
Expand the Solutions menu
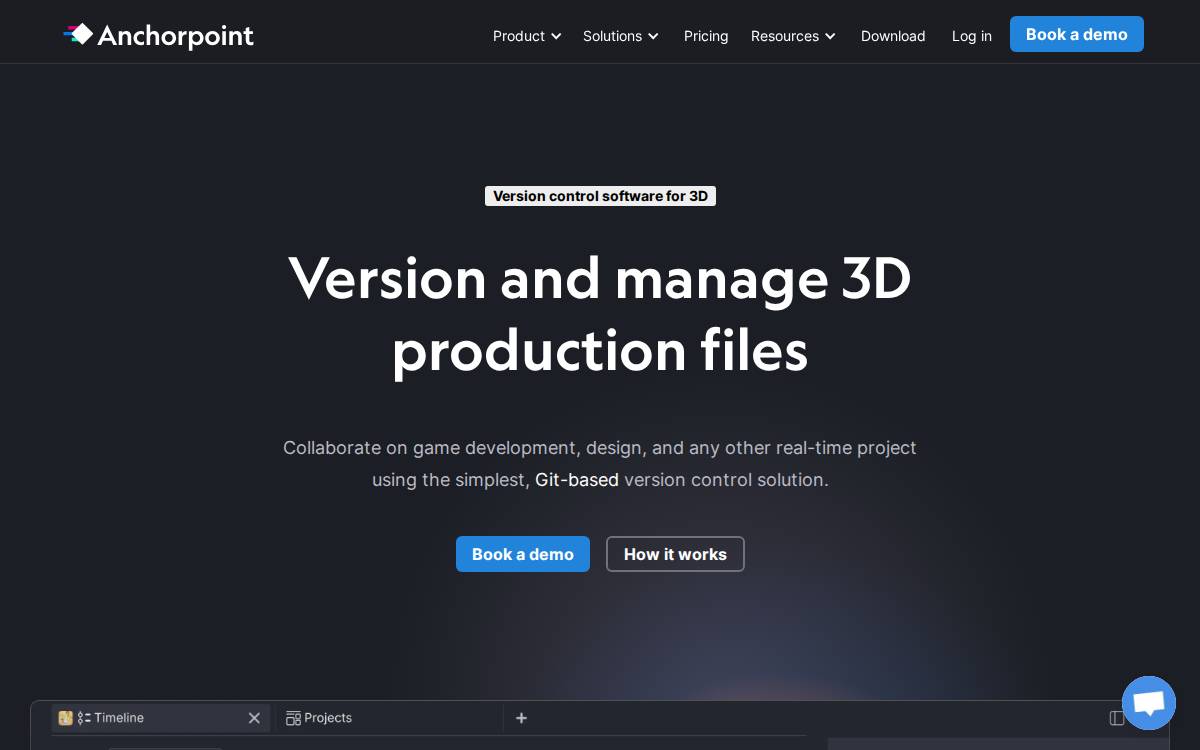(621, 36)
